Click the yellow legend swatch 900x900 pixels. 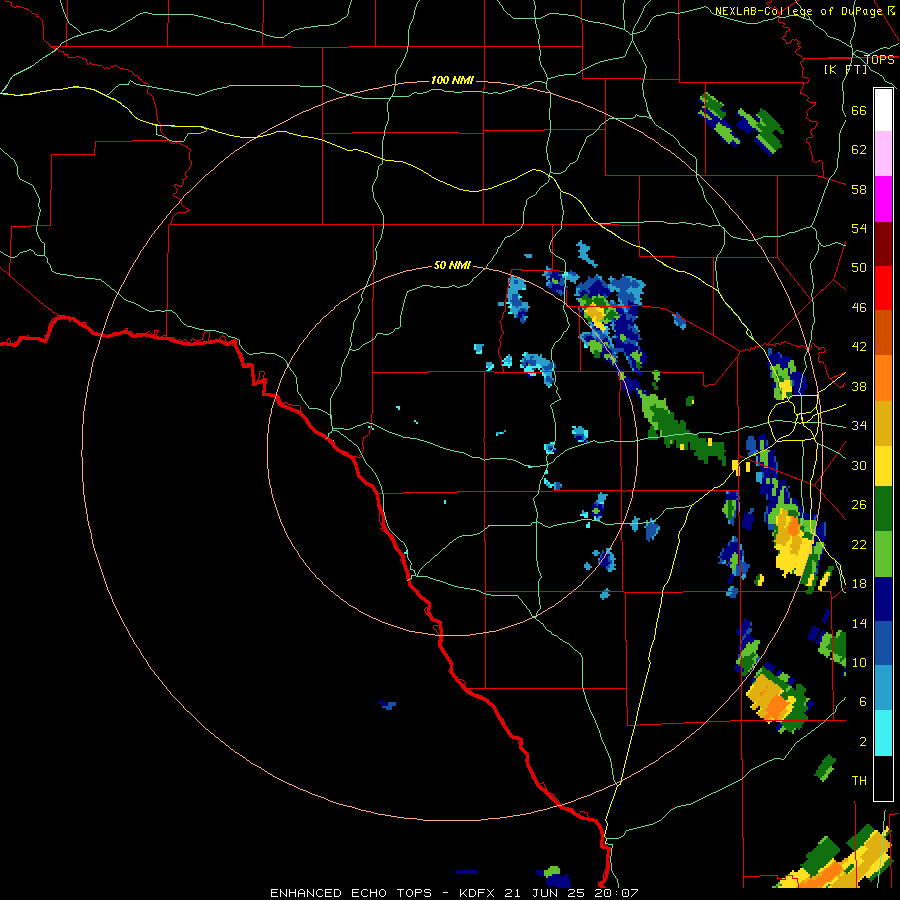[x=883, y=465]
